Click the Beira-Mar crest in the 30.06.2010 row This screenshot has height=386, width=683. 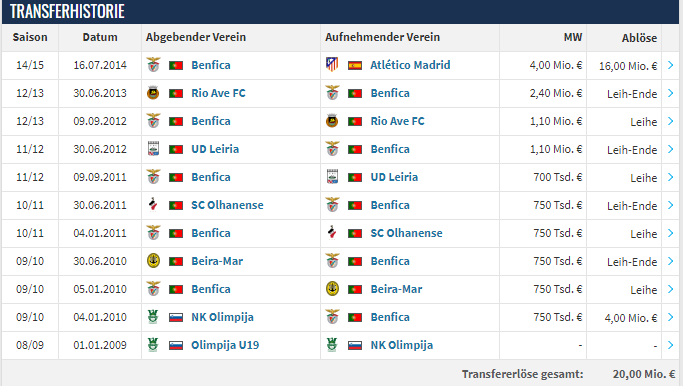[x=153, y=261]
